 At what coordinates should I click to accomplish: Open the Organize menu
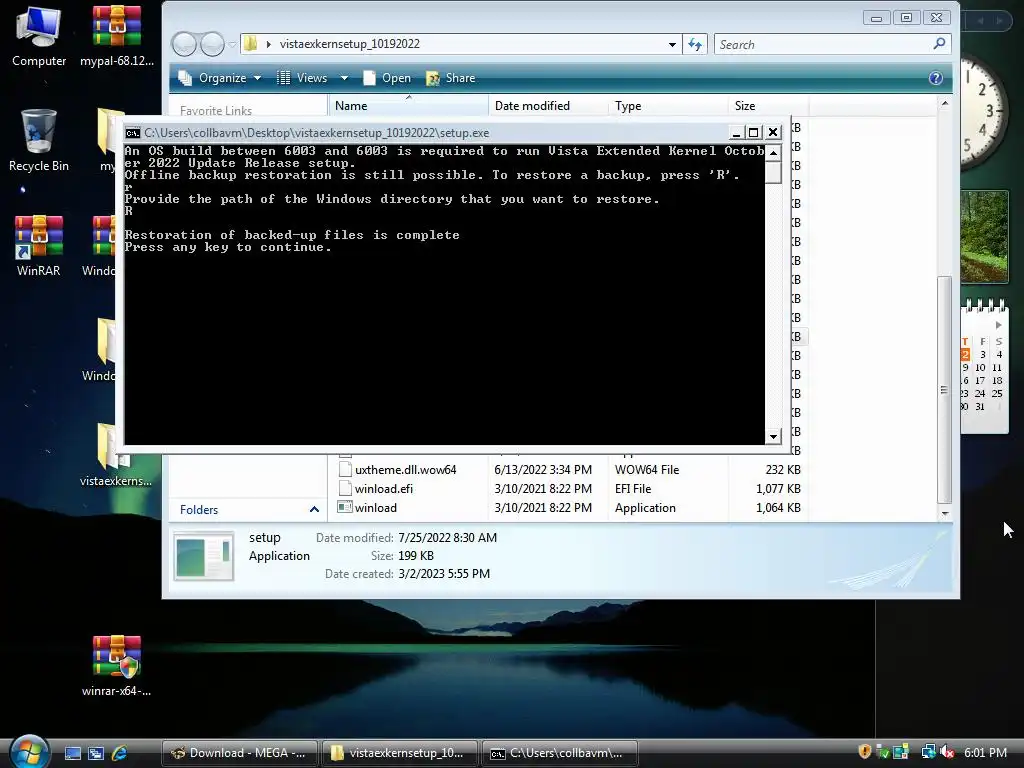point(220,78)
